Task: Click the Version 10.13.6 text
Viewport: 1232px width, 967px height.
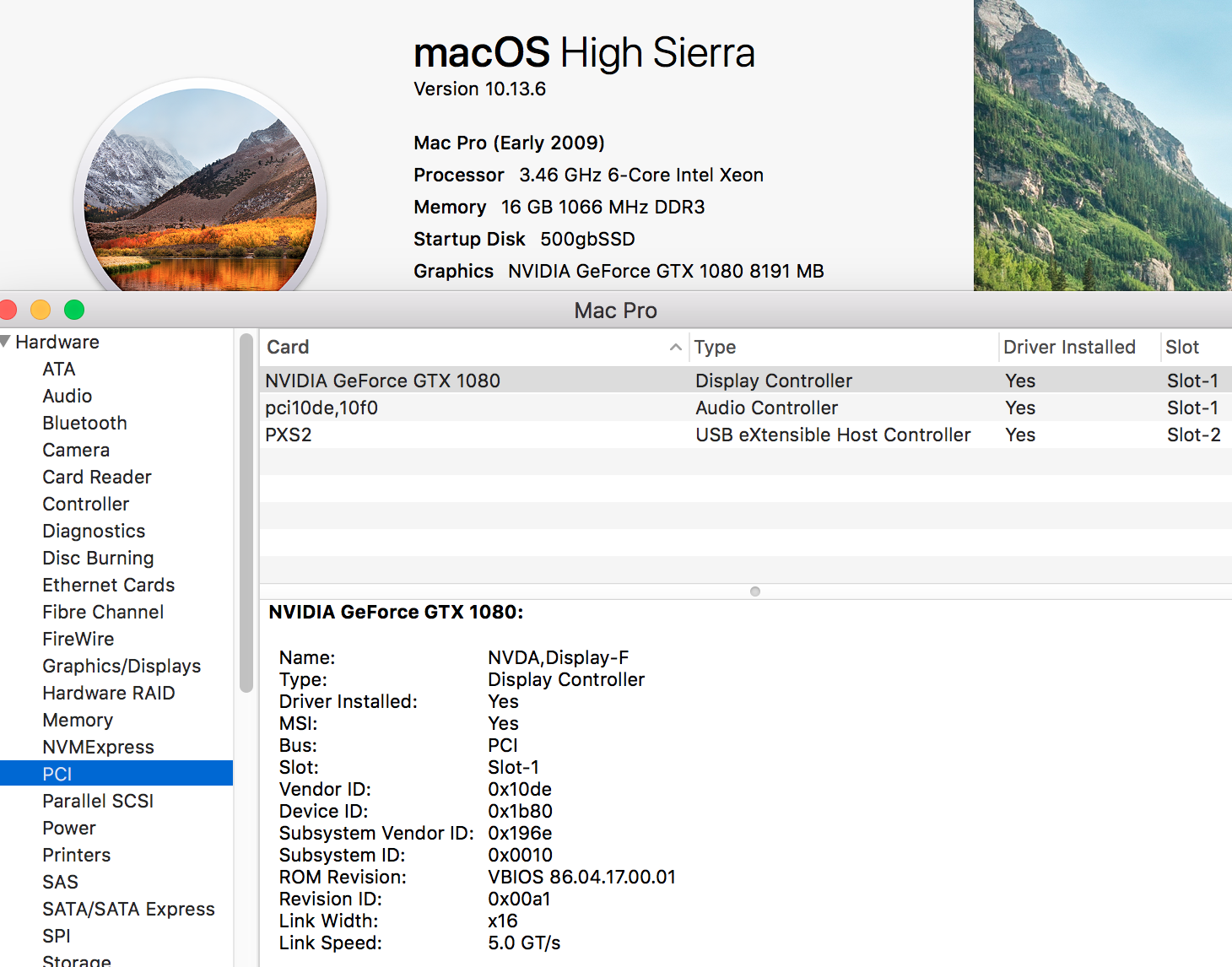Action: tap(479, 89)
